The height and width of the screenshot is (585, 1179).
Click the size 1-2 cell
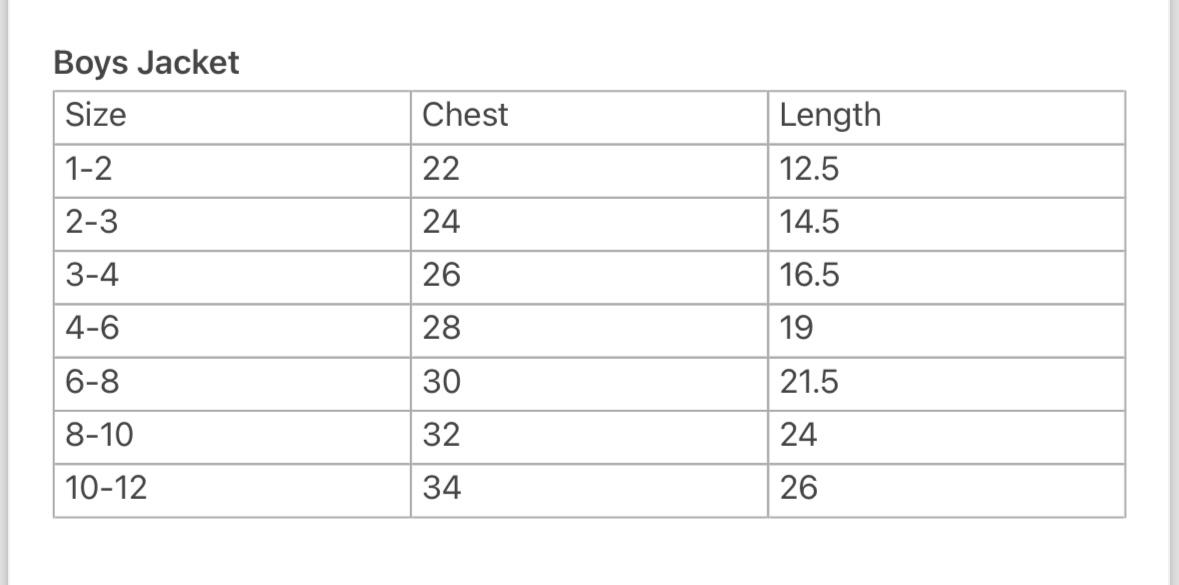point(89,170)
